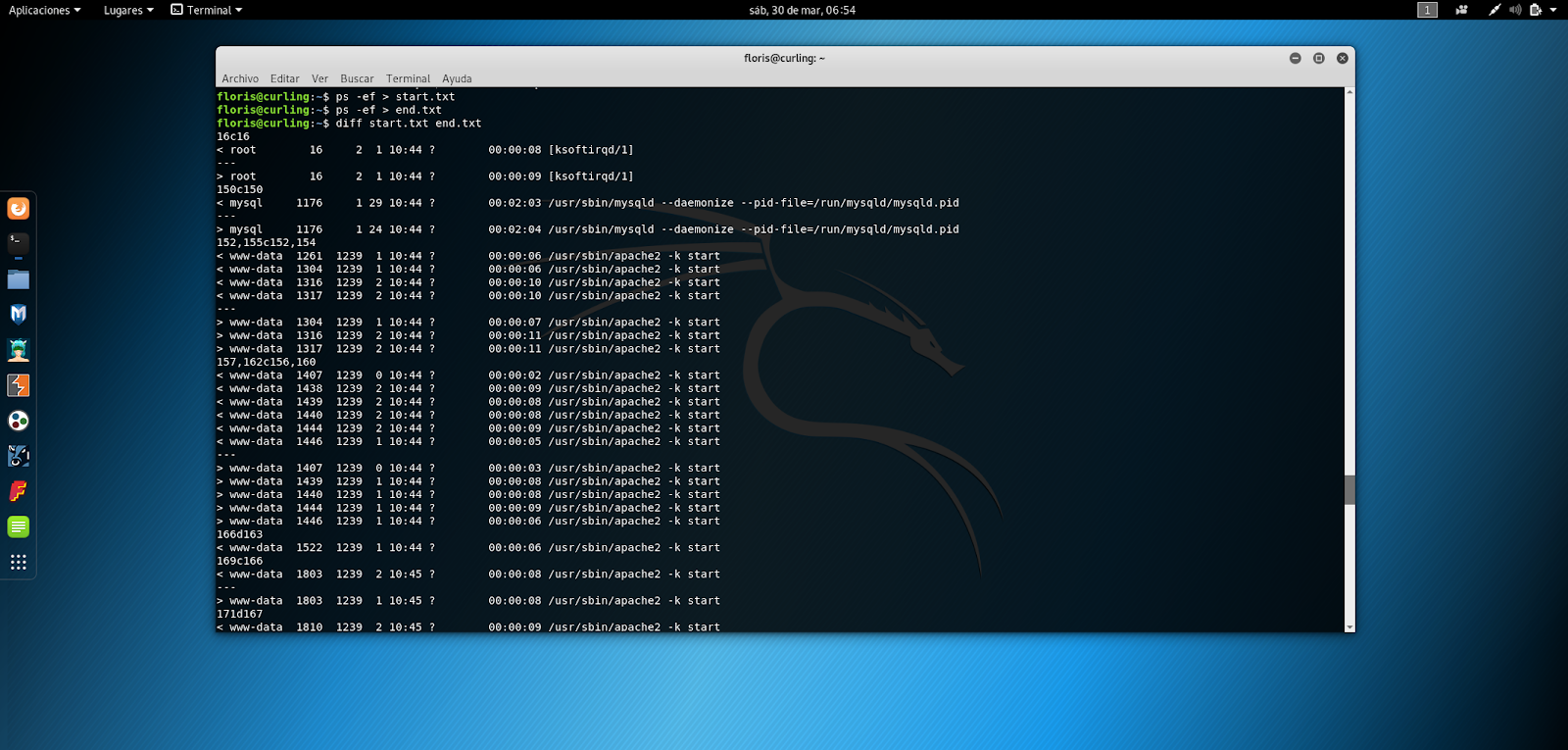Click the scrollbar down arrow
Image resolution: width=1568 pixels, height=750 pixels.
pos(1349,626)
